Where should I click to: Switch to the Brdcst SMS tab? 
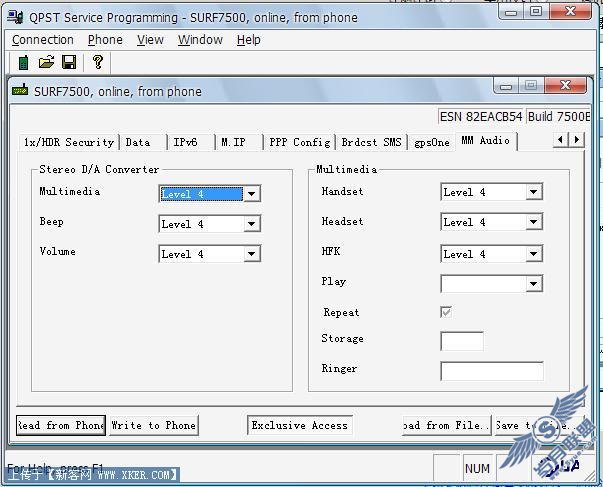371,142
